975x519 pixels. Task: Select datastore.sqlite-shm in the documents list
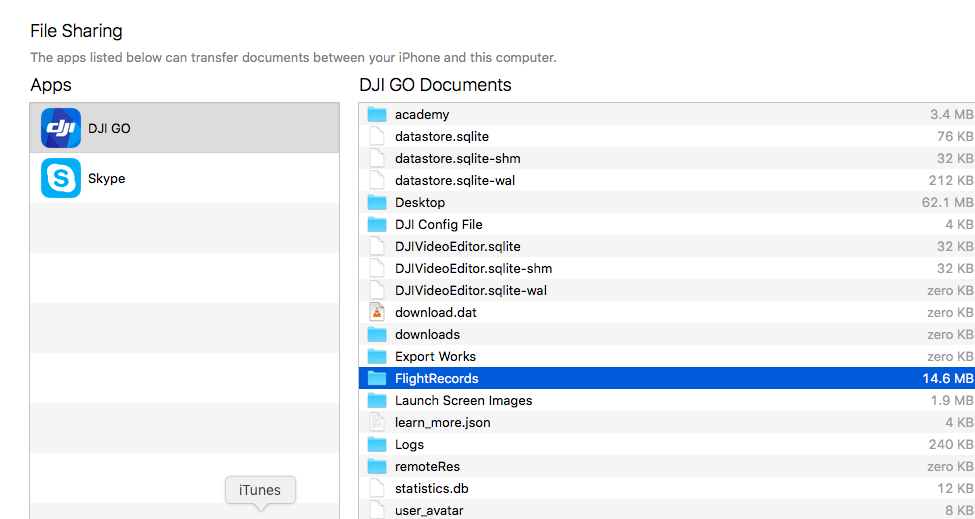[x=667, y=158]
